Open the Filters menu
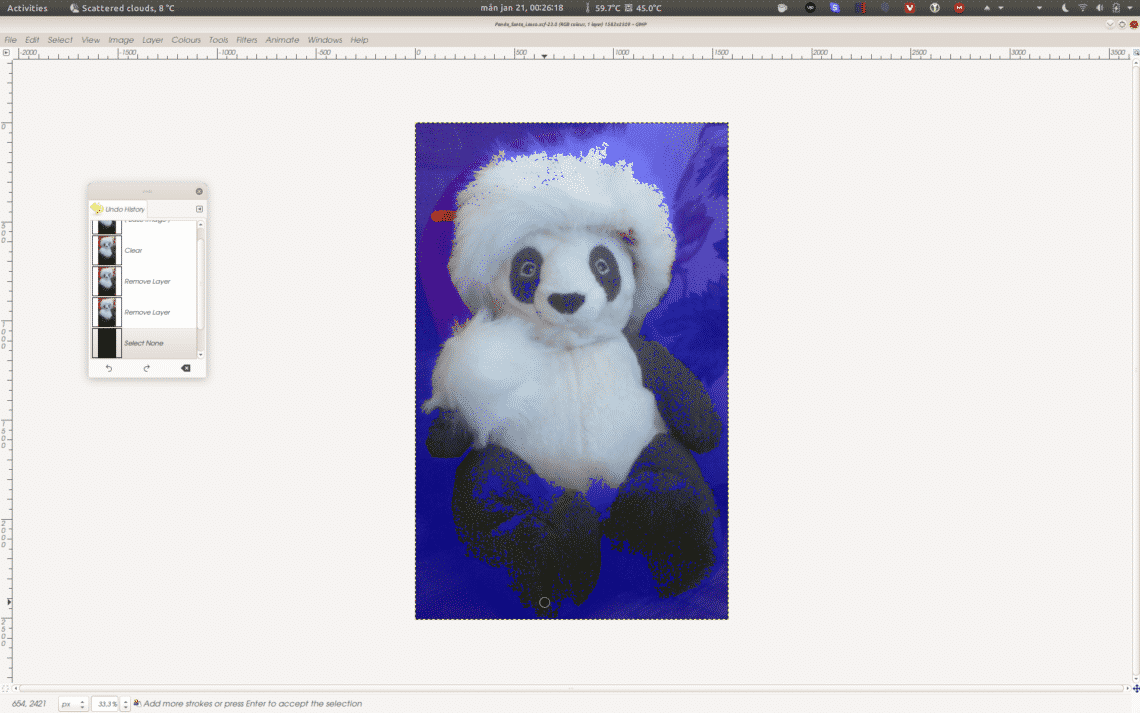 247,40
